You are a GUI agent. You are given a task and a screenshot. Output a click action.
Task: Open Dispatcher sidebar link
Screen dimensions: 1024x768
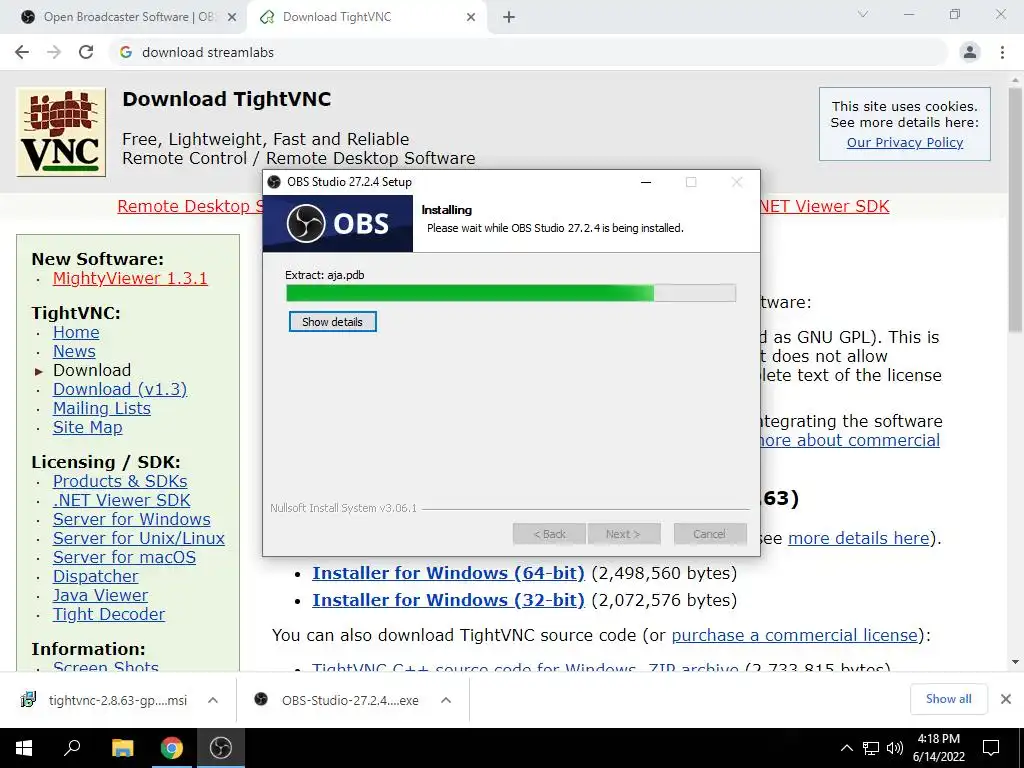pyautogui.click(x=95, y=576)
